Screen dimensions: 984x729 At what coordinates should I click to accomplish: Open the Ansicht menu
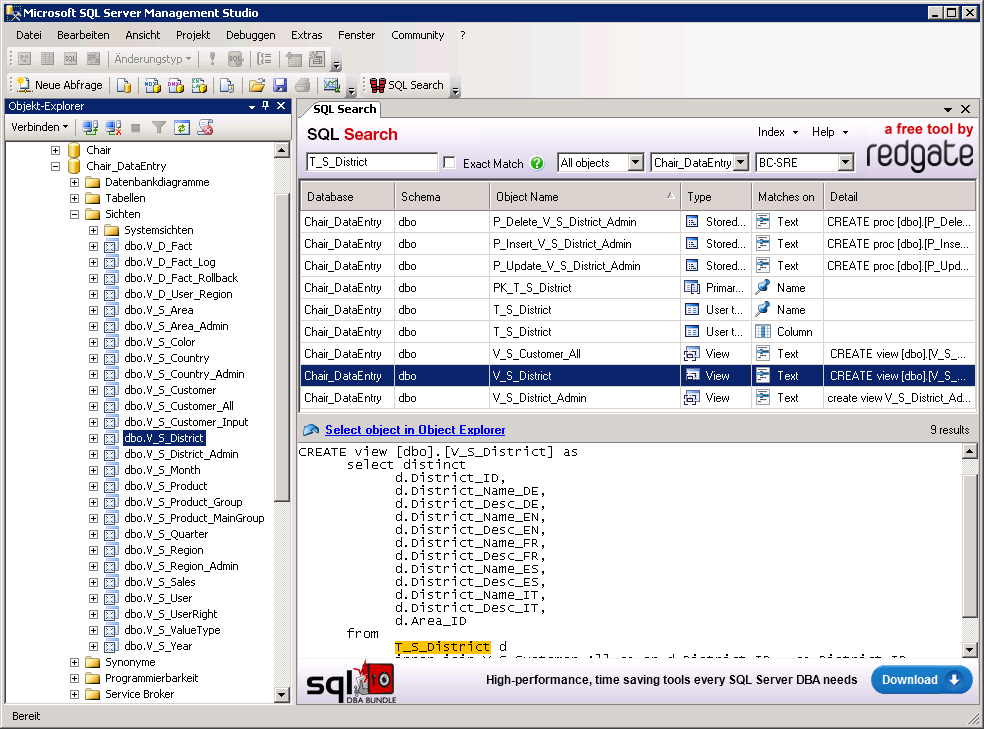click(142, 35)
